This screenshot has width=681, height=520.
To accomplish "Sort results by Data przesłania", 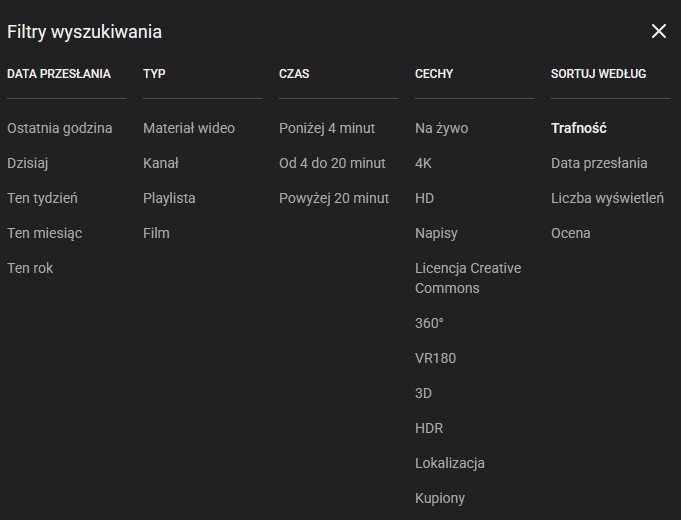I will tap(599, 163).
